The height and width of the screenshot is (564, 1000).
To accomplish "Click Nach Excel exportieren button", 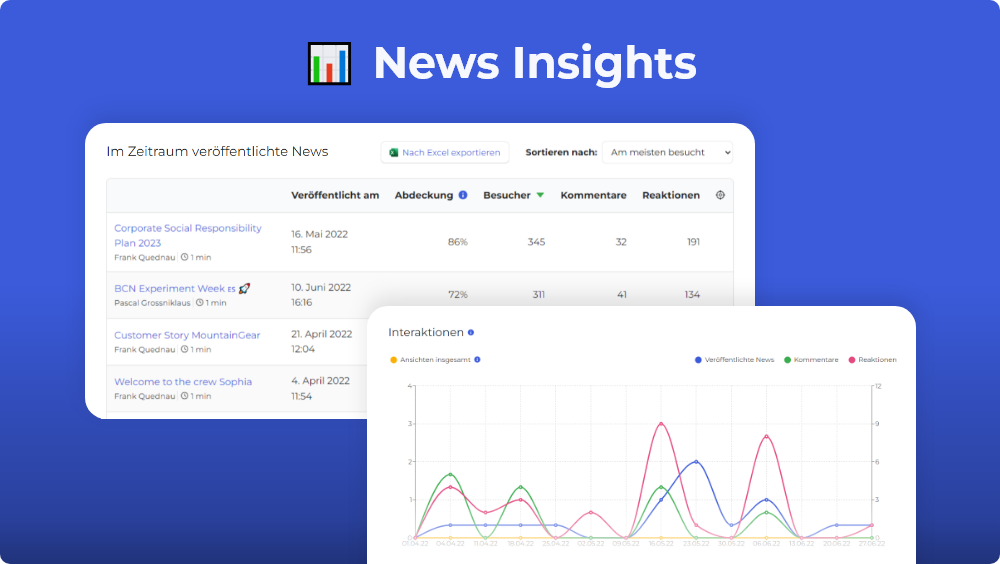I will (445, 152).
